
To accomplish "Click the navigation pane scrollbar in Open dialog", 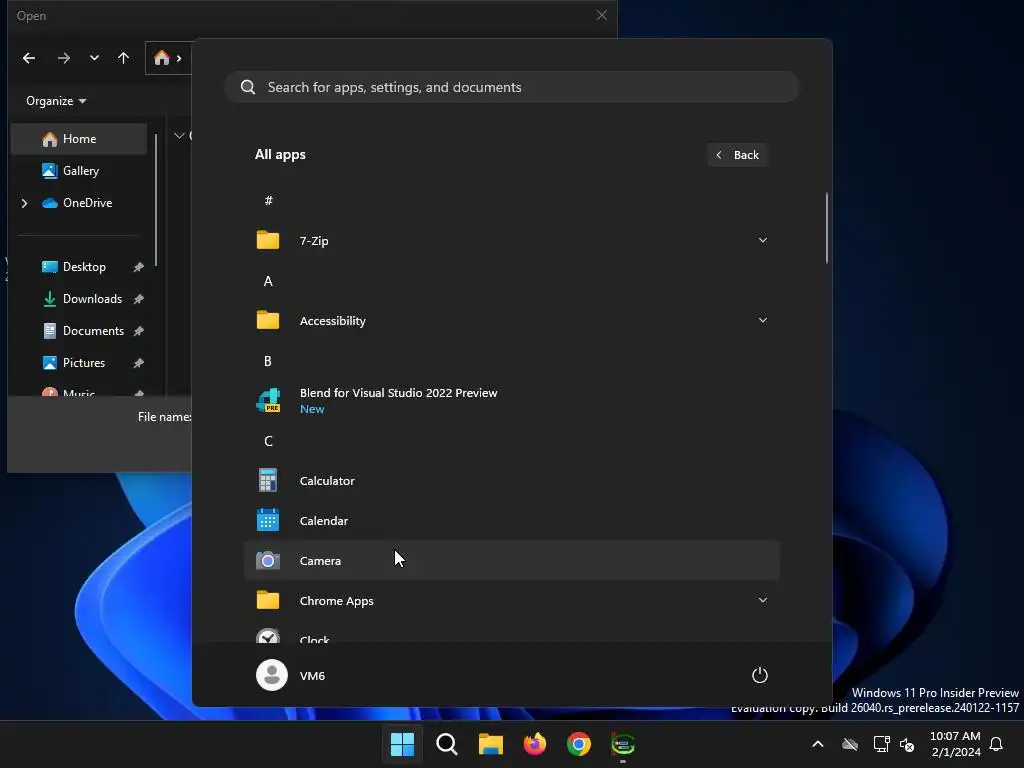I will point(156,200).
